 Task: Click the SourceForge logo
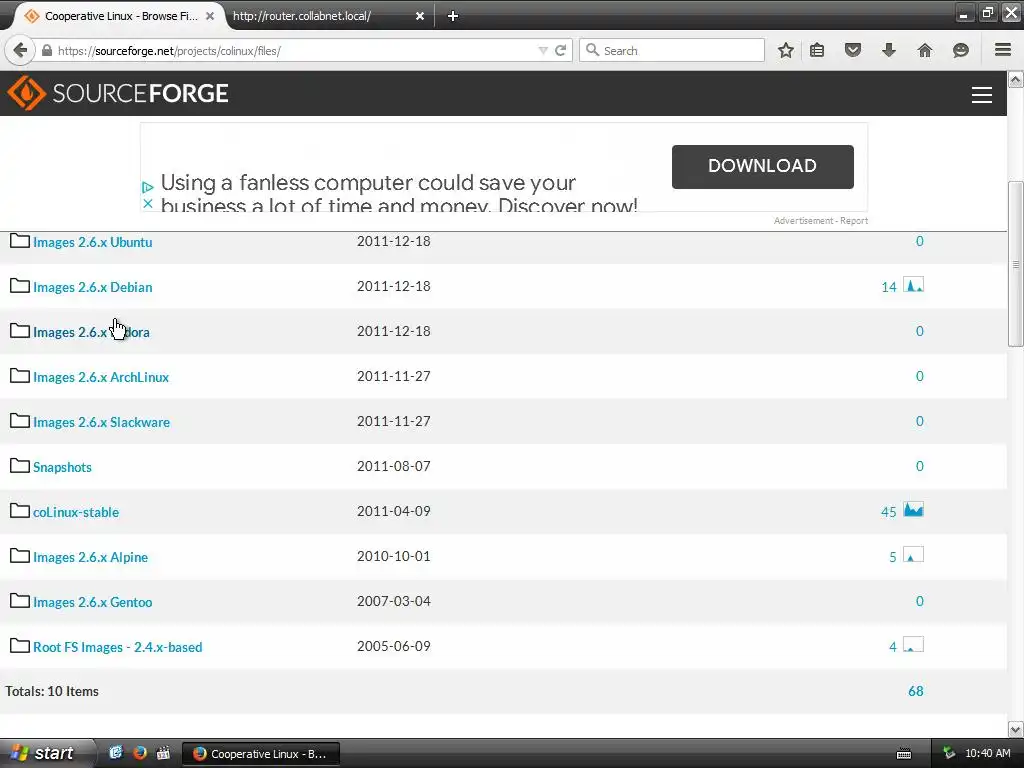click(118, 93)
